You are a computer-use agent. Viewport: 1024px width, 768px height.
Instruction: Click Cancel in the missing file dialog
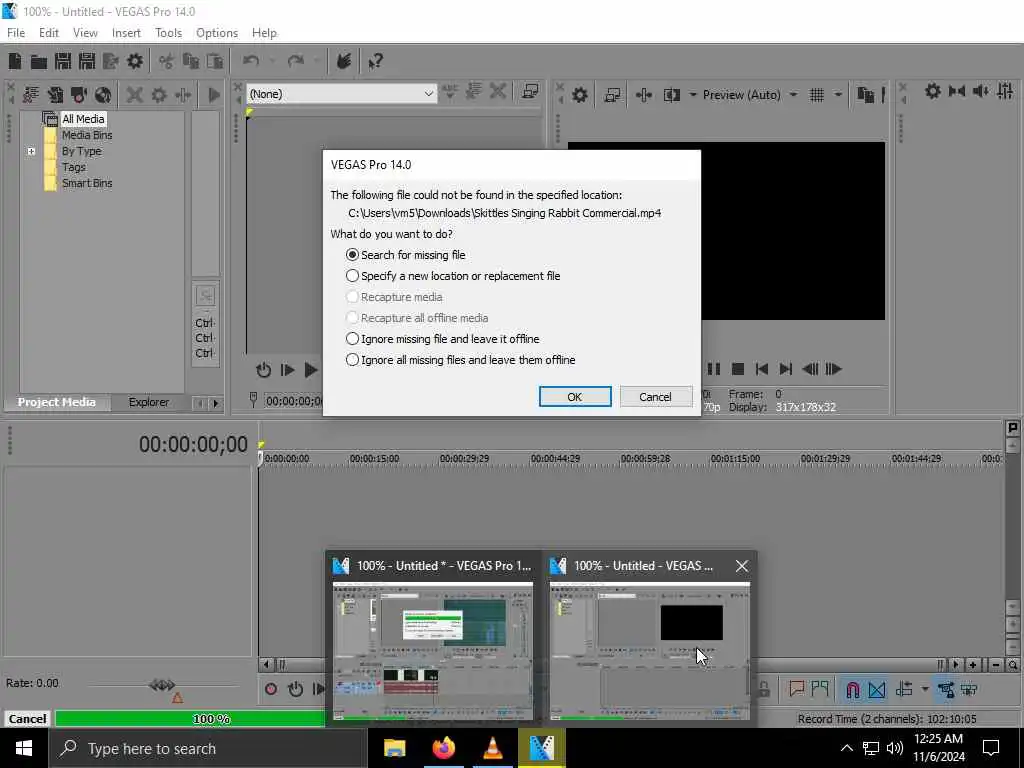point(655,396)
